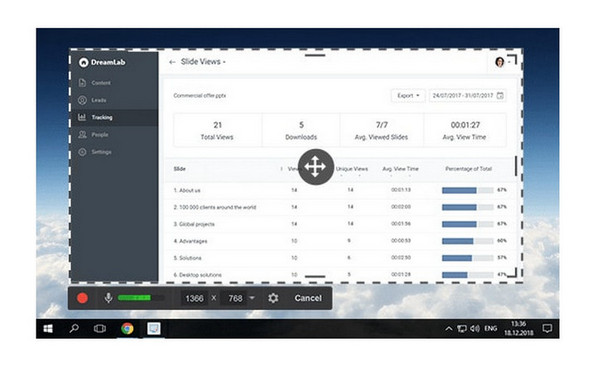Click the Cancel button in the recorder bar
This screenshot has height=366, width=600.
point(308,298)
